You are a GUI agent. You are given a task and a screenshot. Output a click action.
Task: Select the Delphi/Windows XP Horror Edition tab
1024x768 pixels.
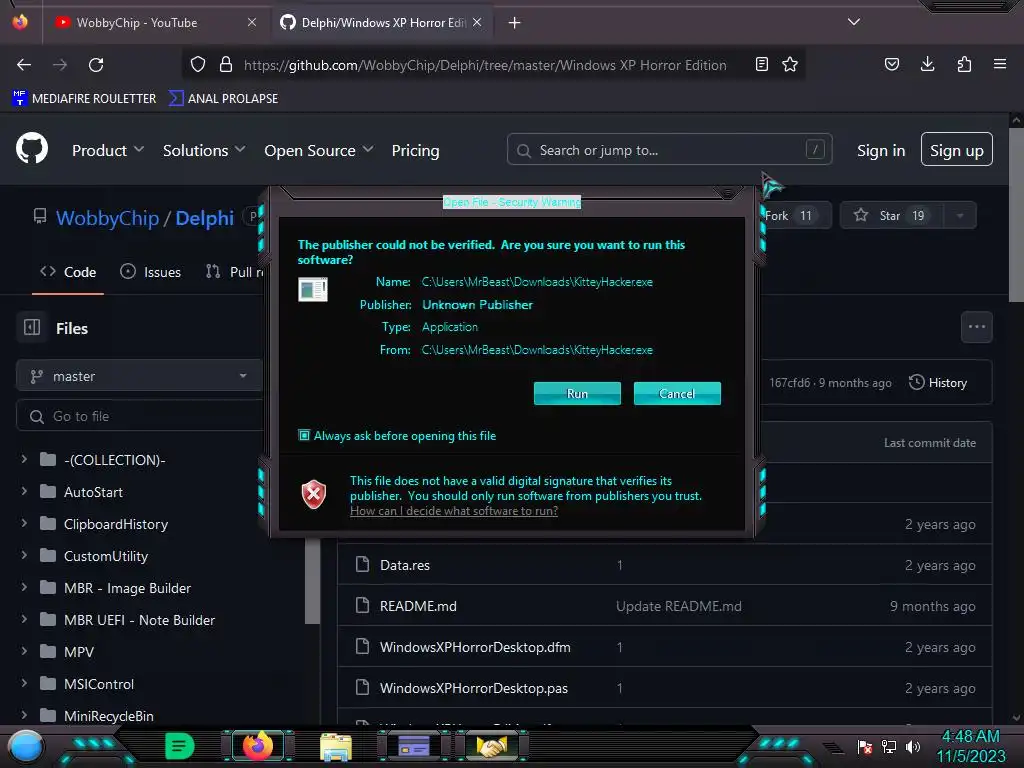[382, 23]
